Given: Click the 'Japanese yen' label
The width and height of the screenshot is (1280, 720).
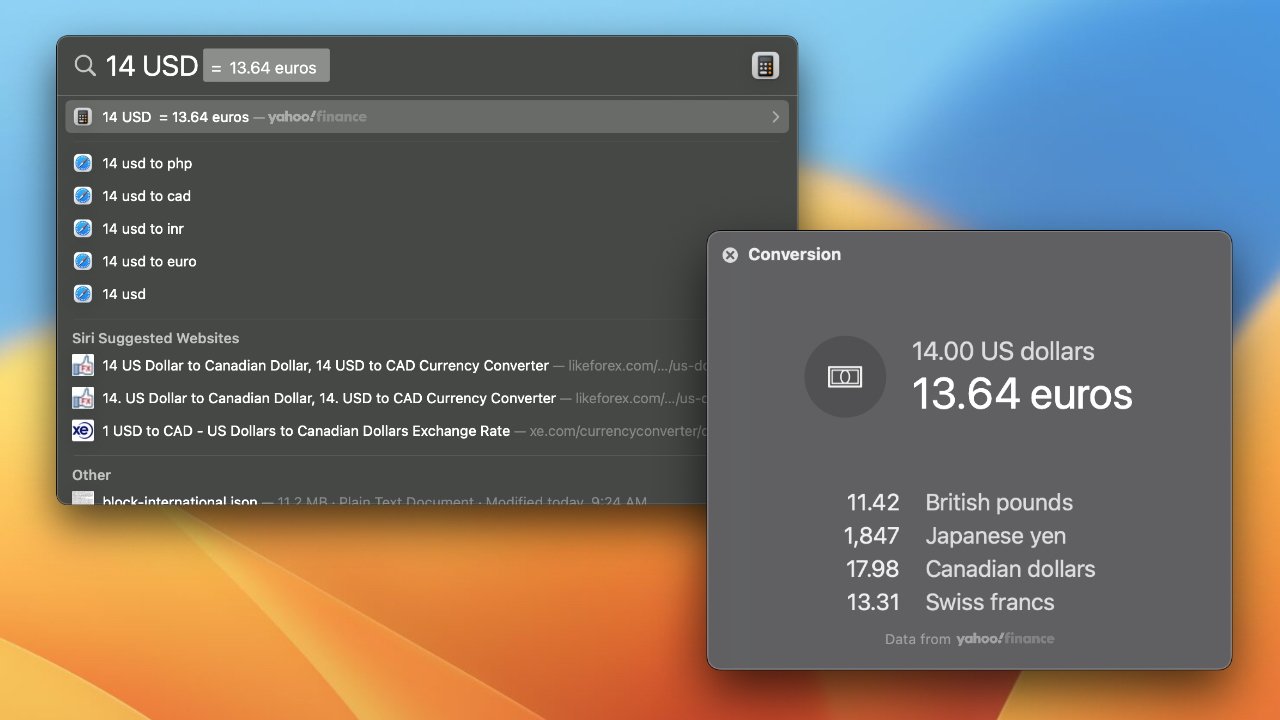Looking at the screenshot, I should click(996, 536).
